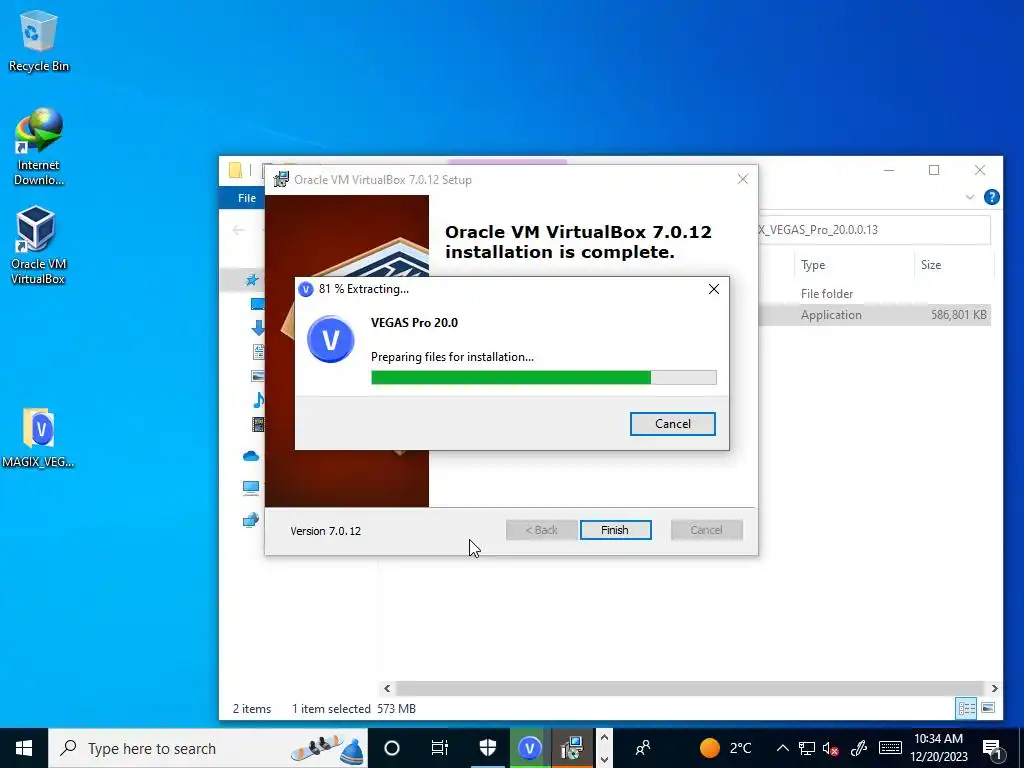This screenshot has height=768, width=1024.
Task: Select Internet Download Manager desktop shortcut
Action: tap(39, 147)
